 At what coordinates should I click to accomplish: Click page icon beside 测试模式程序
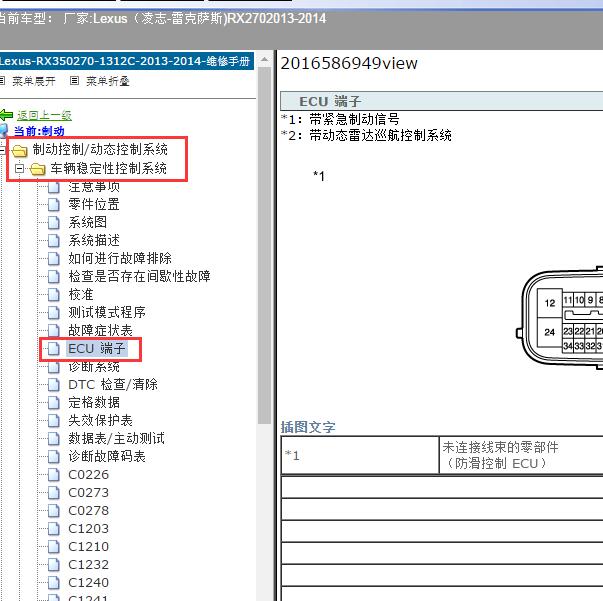[x=54, y=313]
